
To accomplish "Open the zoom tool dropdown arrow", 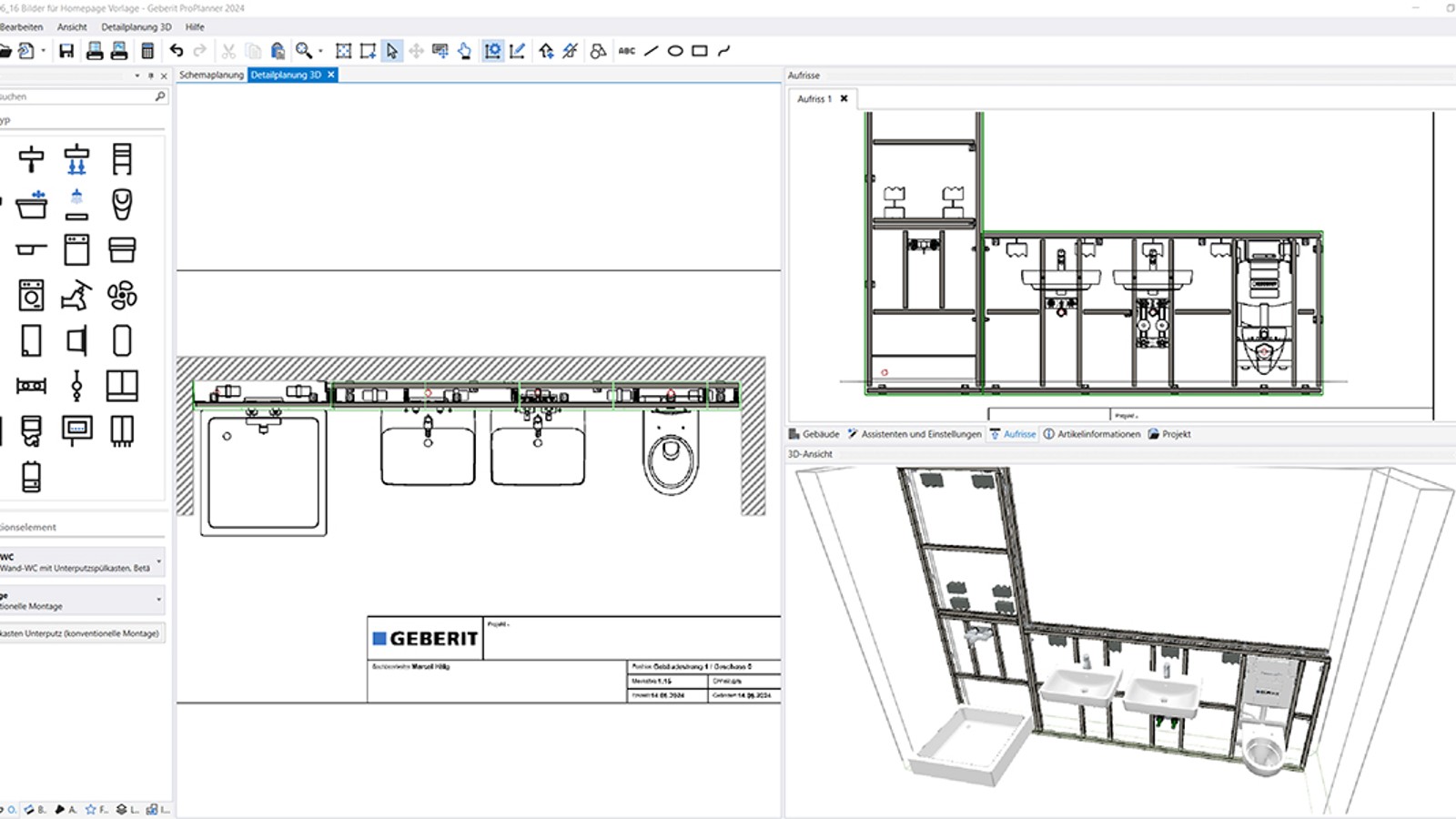I will point(319,52).
